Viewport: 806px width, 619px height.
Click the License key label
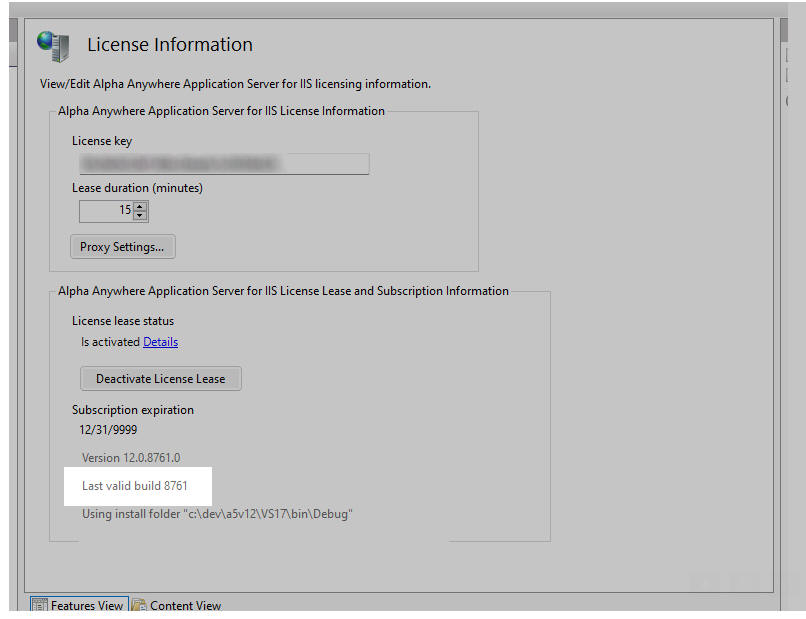pyautogui.click(x=102, y=141)
